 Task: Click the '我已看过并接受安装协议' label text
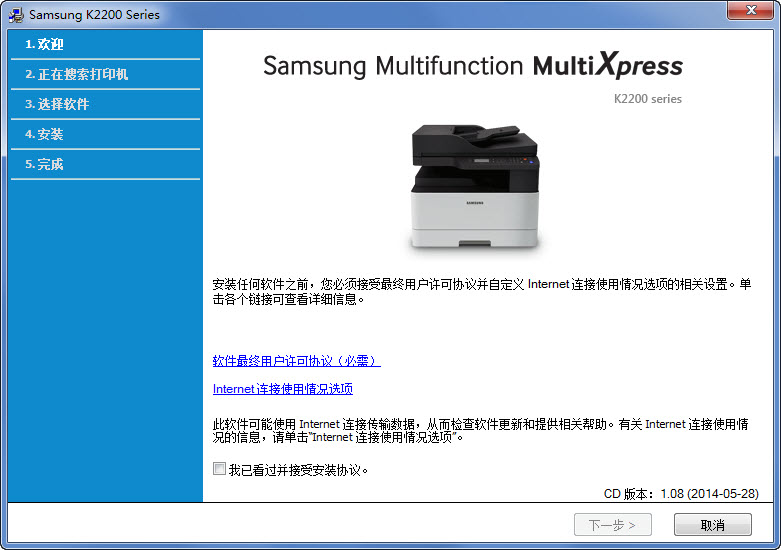point(298,470)
